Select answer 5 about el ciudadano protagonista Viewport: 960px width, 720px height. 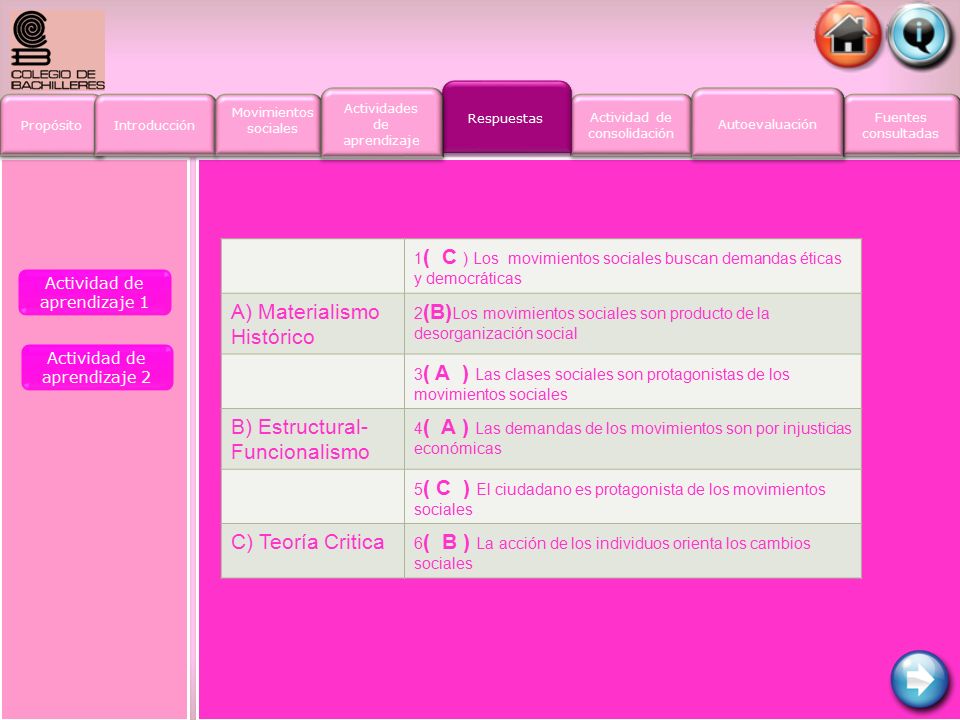click(x=632, y=497)
